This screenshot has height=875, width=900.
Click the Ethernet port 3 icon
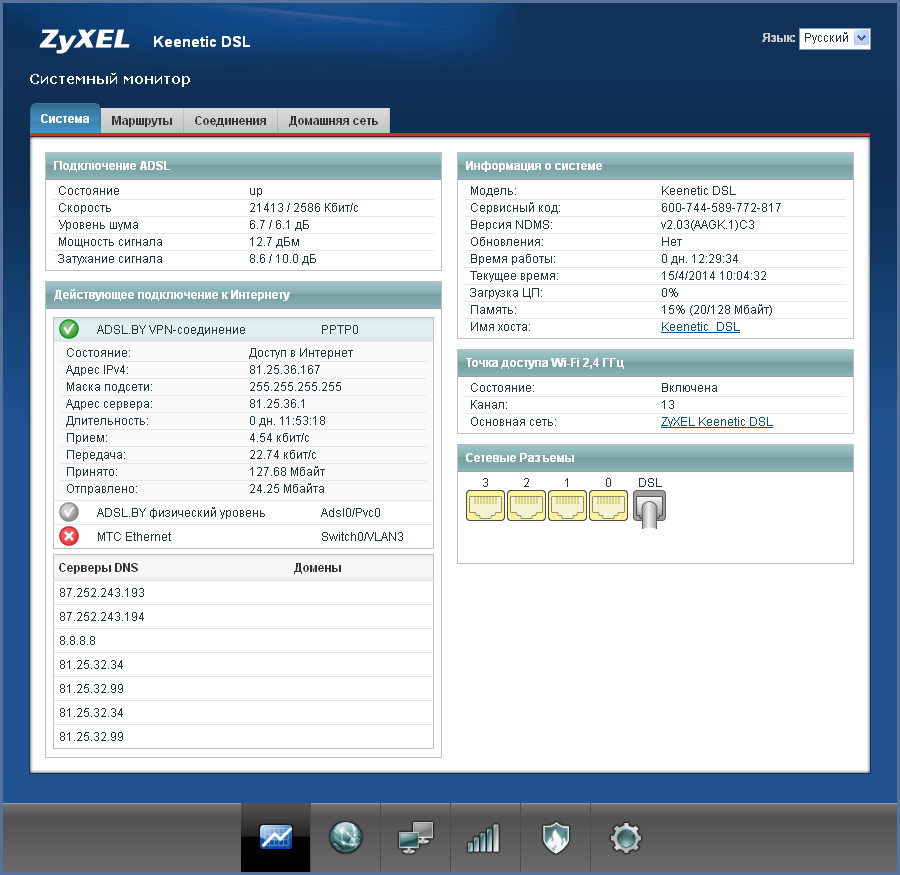(x=485, y=508)
